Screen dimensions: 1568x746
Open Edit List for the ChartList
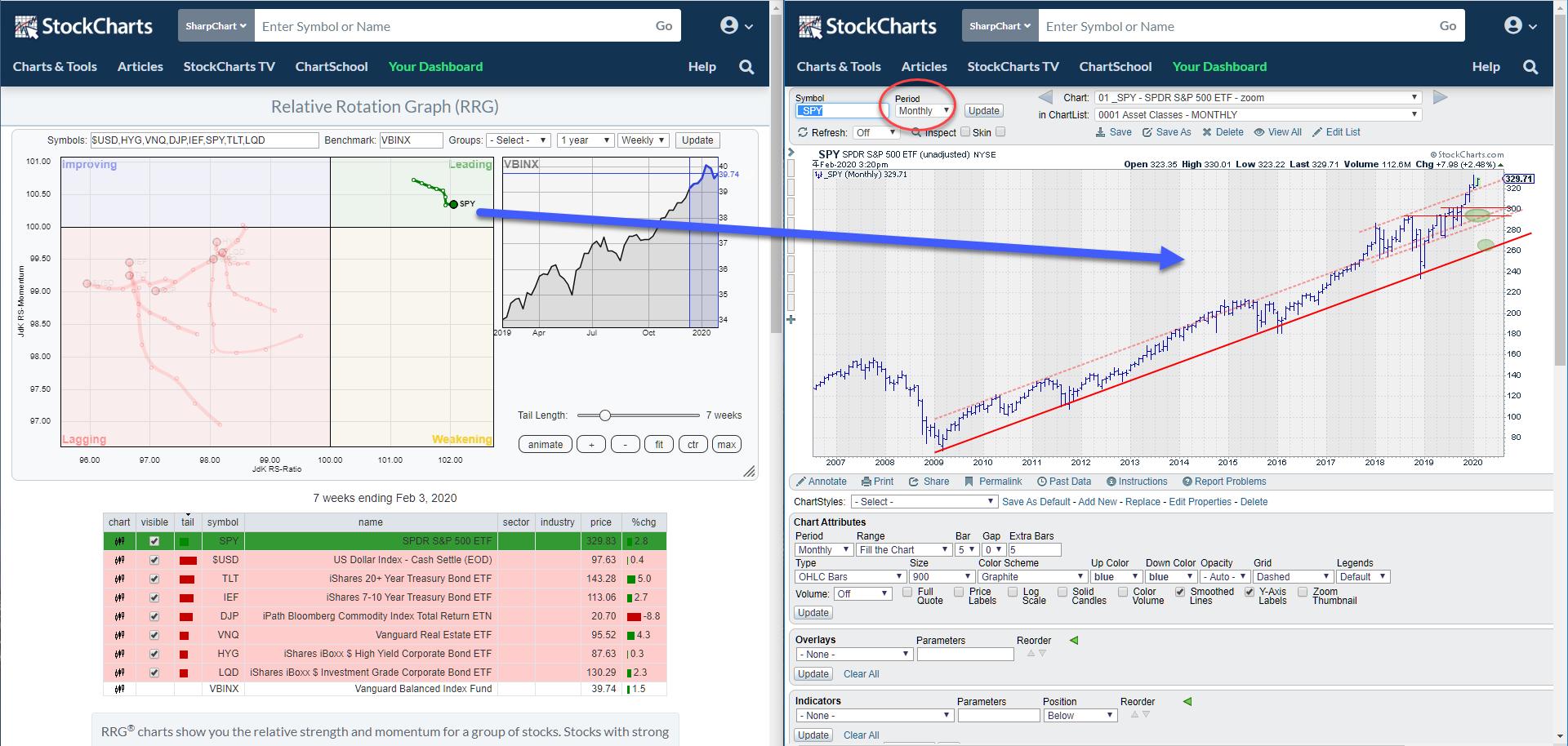1336,132
